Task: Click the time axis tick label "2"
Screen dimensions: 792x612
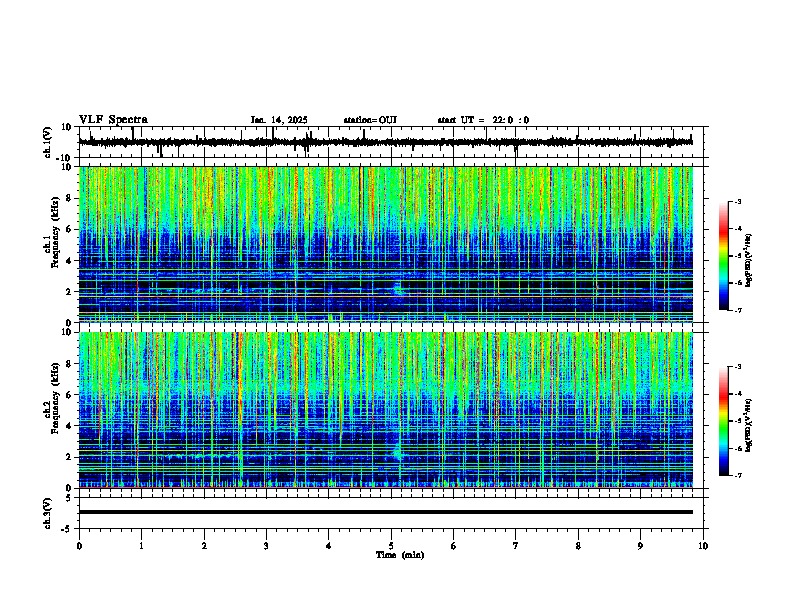Action: click(x=204, y=546)
